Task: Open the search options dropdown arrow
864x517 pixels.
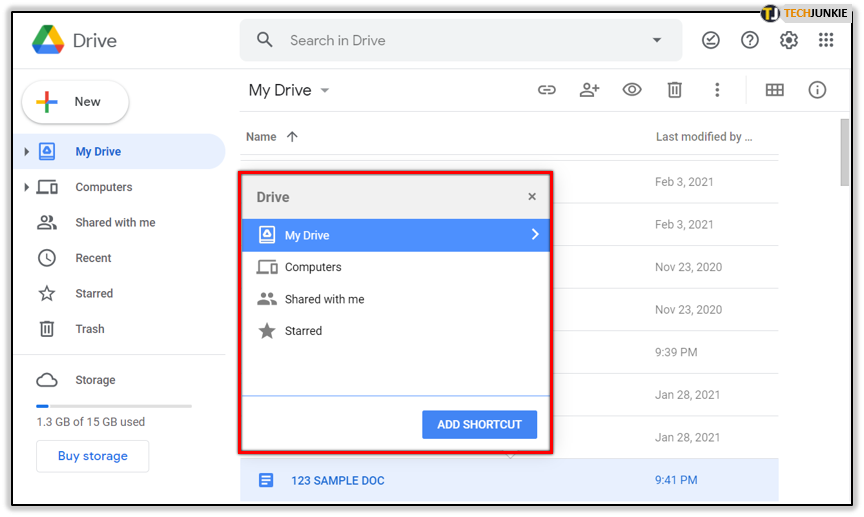Action: pos(656,40)
